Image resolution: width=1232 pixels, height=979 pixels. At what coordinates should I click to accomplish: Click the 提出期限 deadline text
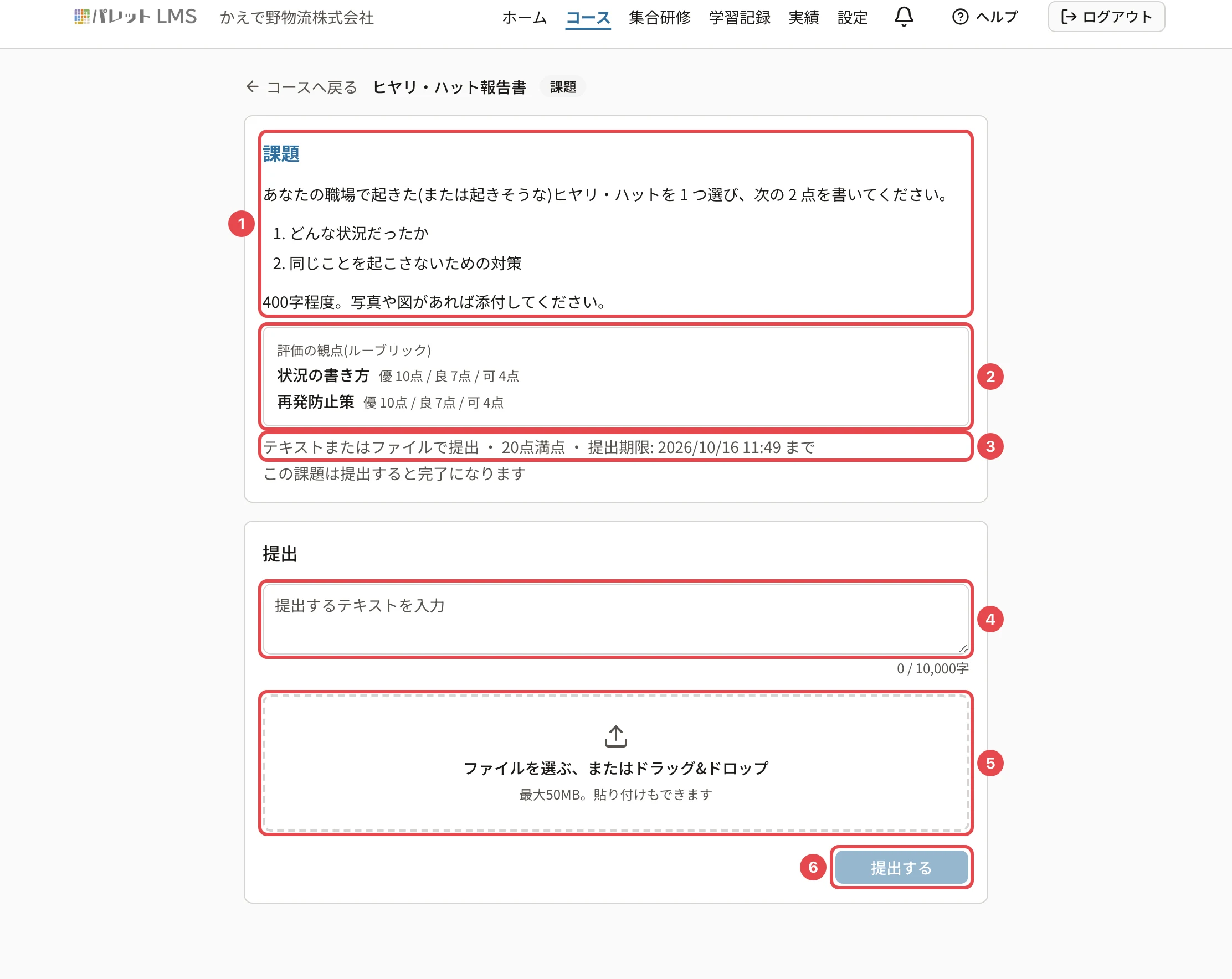(701, 447)
